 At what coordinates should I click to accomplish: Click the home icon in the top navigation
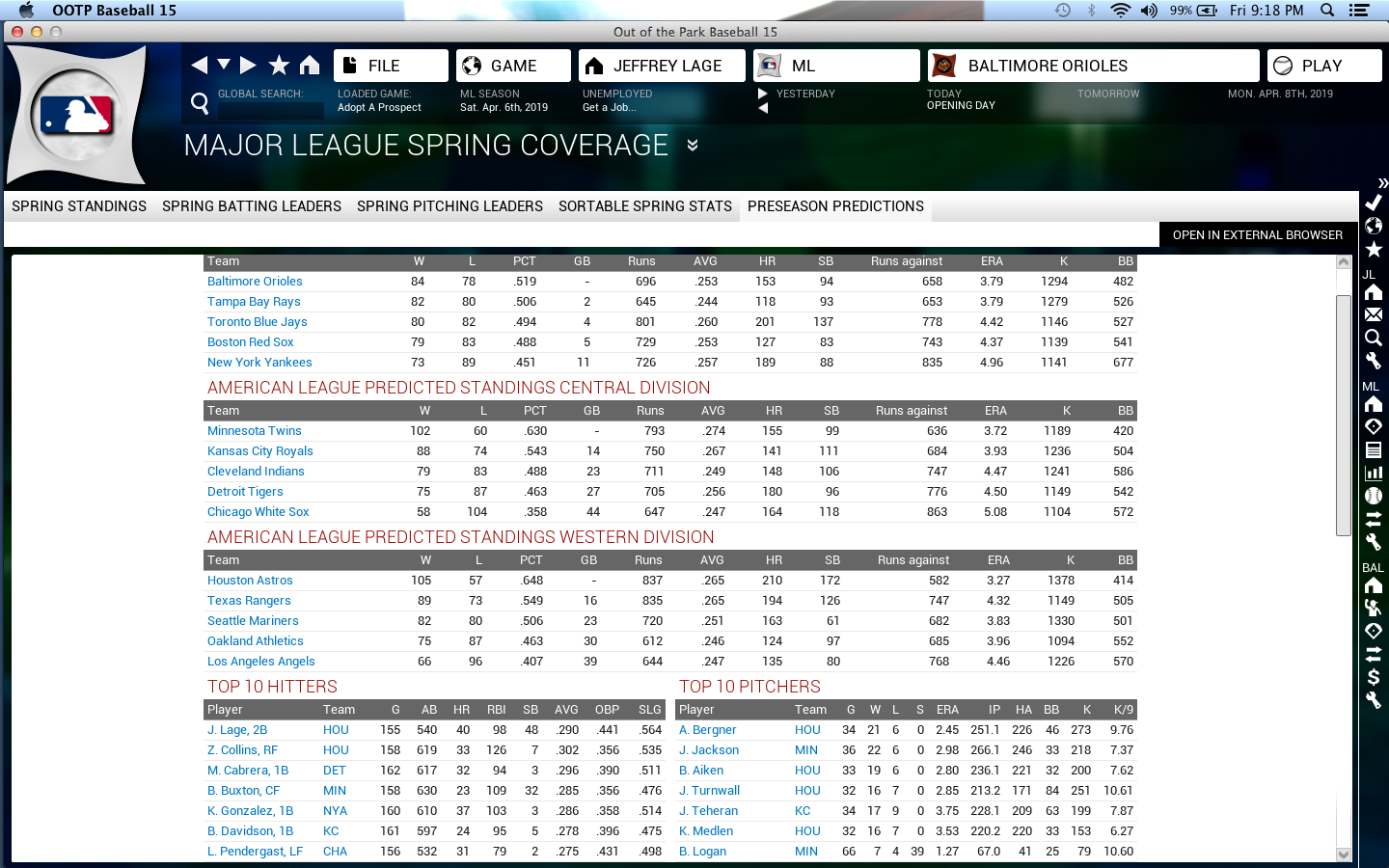pos(310,65)
